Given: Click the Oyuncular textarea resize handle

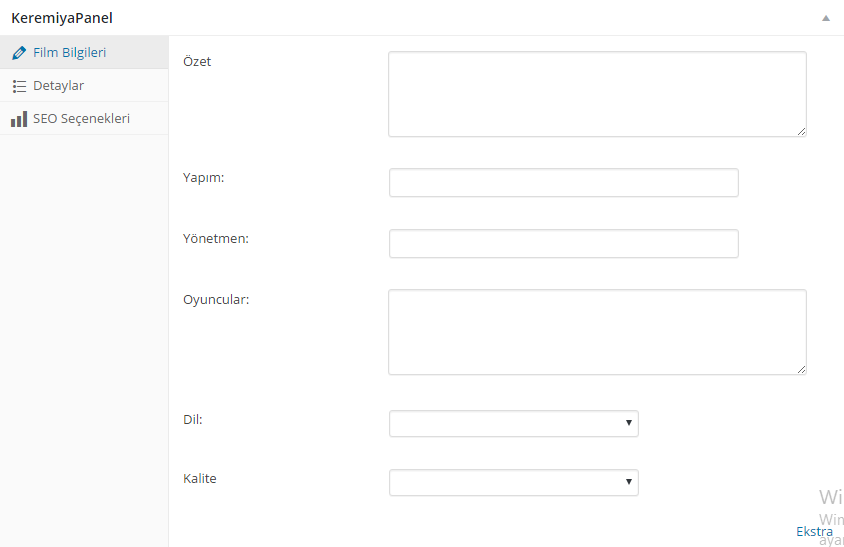Looking at the screenshot, I should point(801,369).
